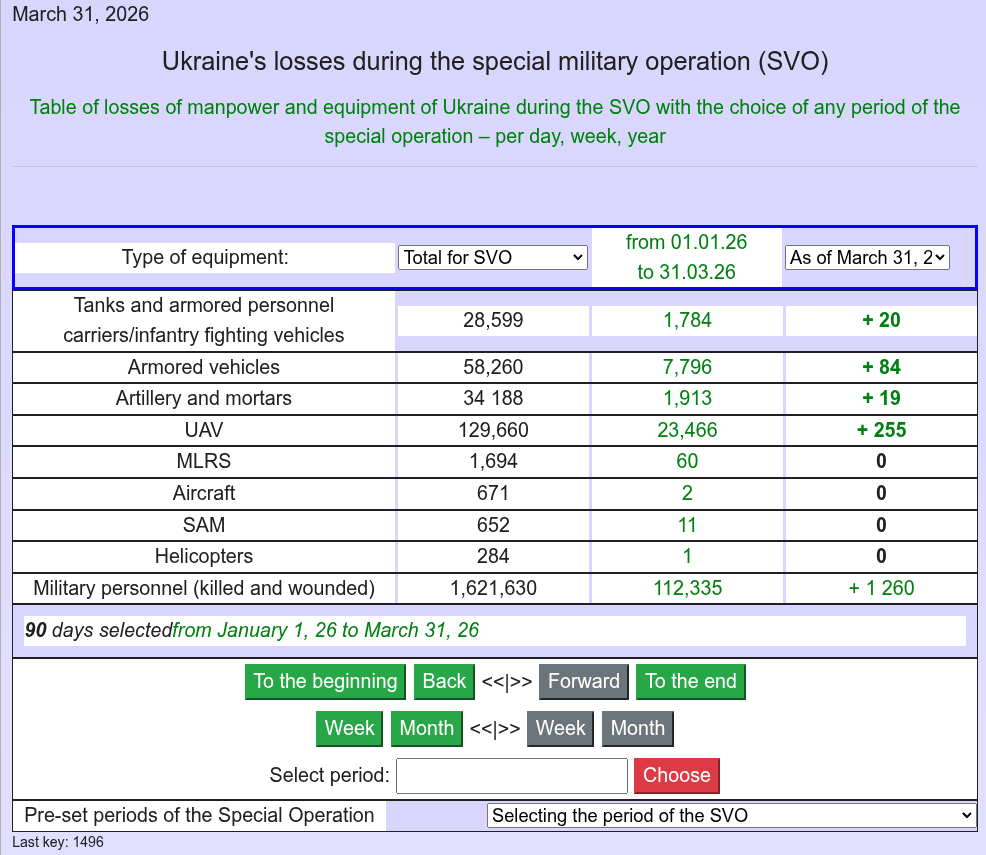Click the personnel total 1,621,630
This screenshot has height=855, width=986.
pyautogui.click(x=493, y=588)
